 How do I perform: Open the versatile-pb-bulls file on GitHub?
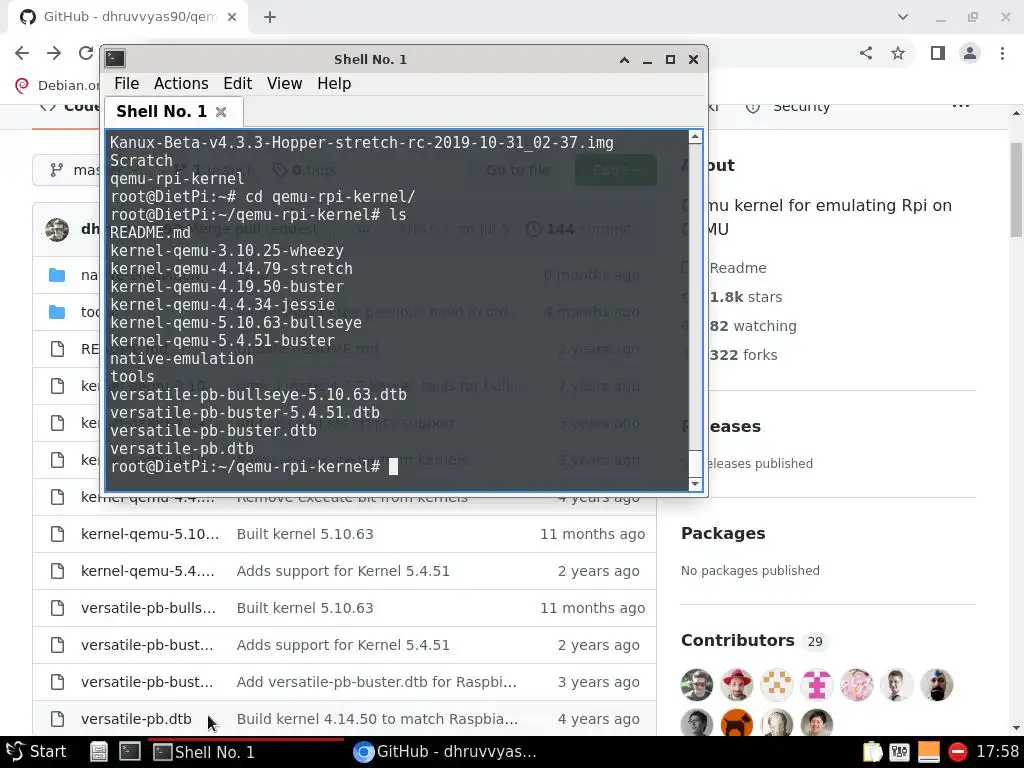(x=148, y=608)
